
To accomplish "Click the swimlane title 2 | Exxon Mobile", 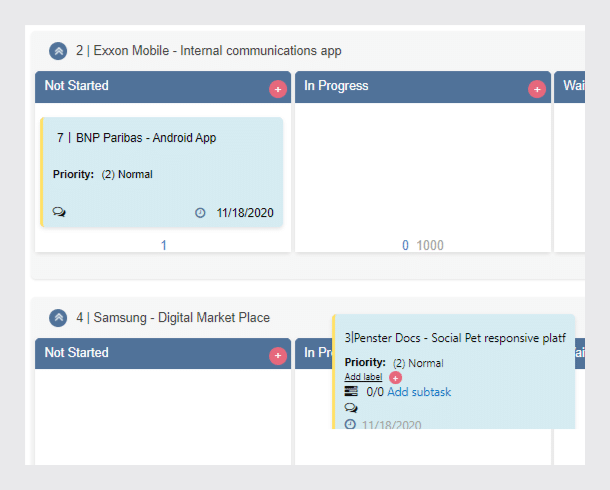I will pyautogui.click(x=209, y=51).
